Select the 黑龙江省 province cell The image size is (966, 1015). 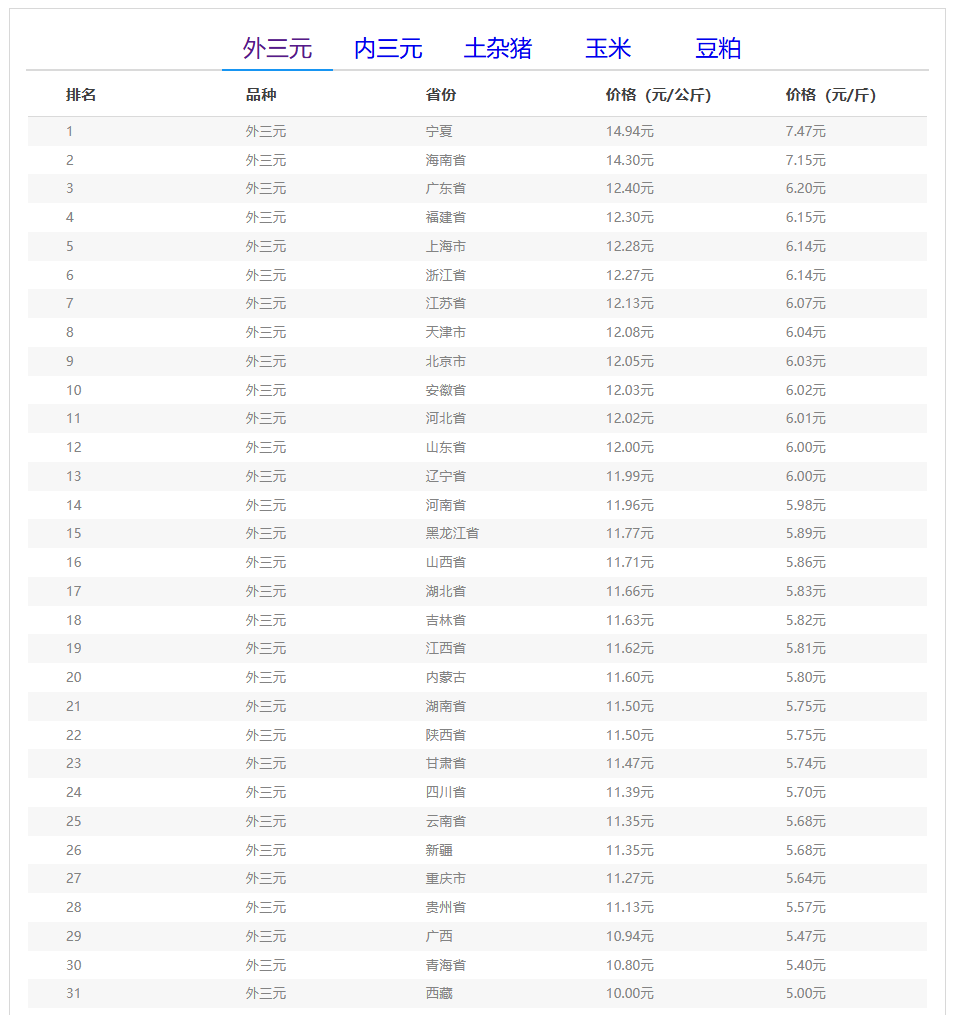452,533
